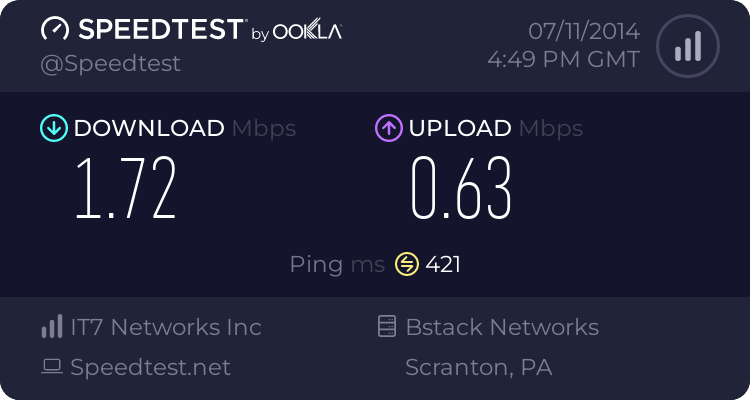Click the upload arrow icon
750x400 pixels.
[388, 128]
